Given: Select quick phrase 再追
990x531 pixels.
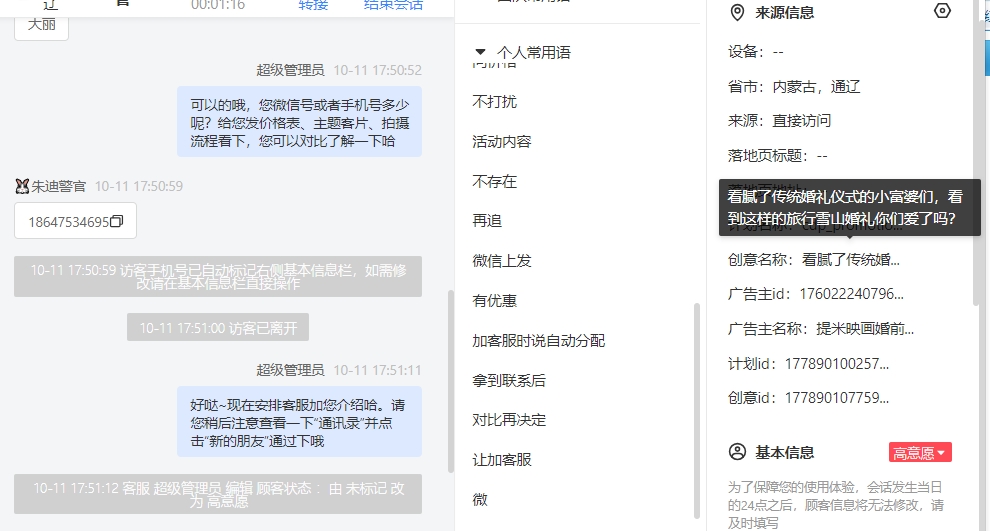Looking at the screenshot, I should [487, 221].
